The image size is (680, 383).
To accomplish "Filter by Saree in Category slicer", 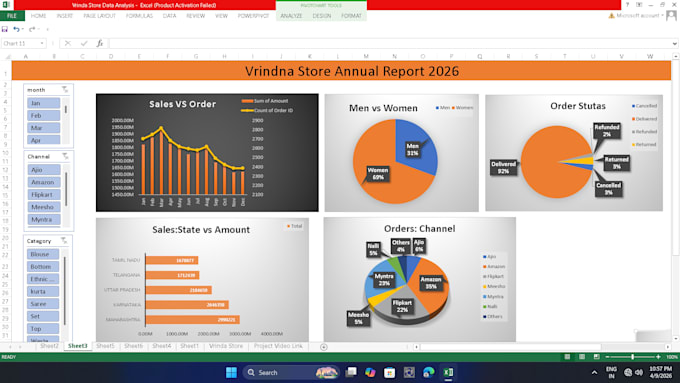I will pos(43,304).
